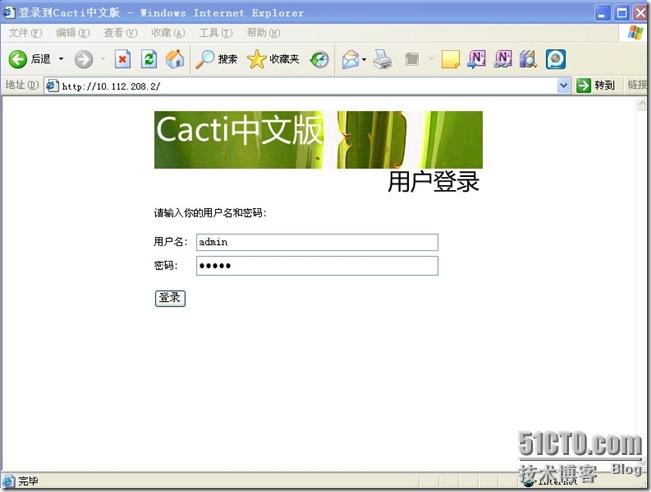The height and width of the screenshot is (492, 651).
Task: Click the IE icon in title bar
Action: 8,12
